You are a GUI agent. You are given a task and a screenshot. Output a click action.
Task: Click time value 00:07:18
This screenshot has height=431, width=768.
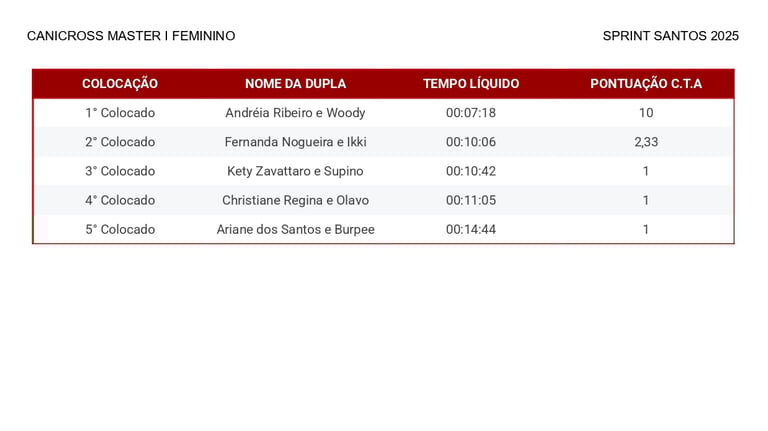pos(471,113)
